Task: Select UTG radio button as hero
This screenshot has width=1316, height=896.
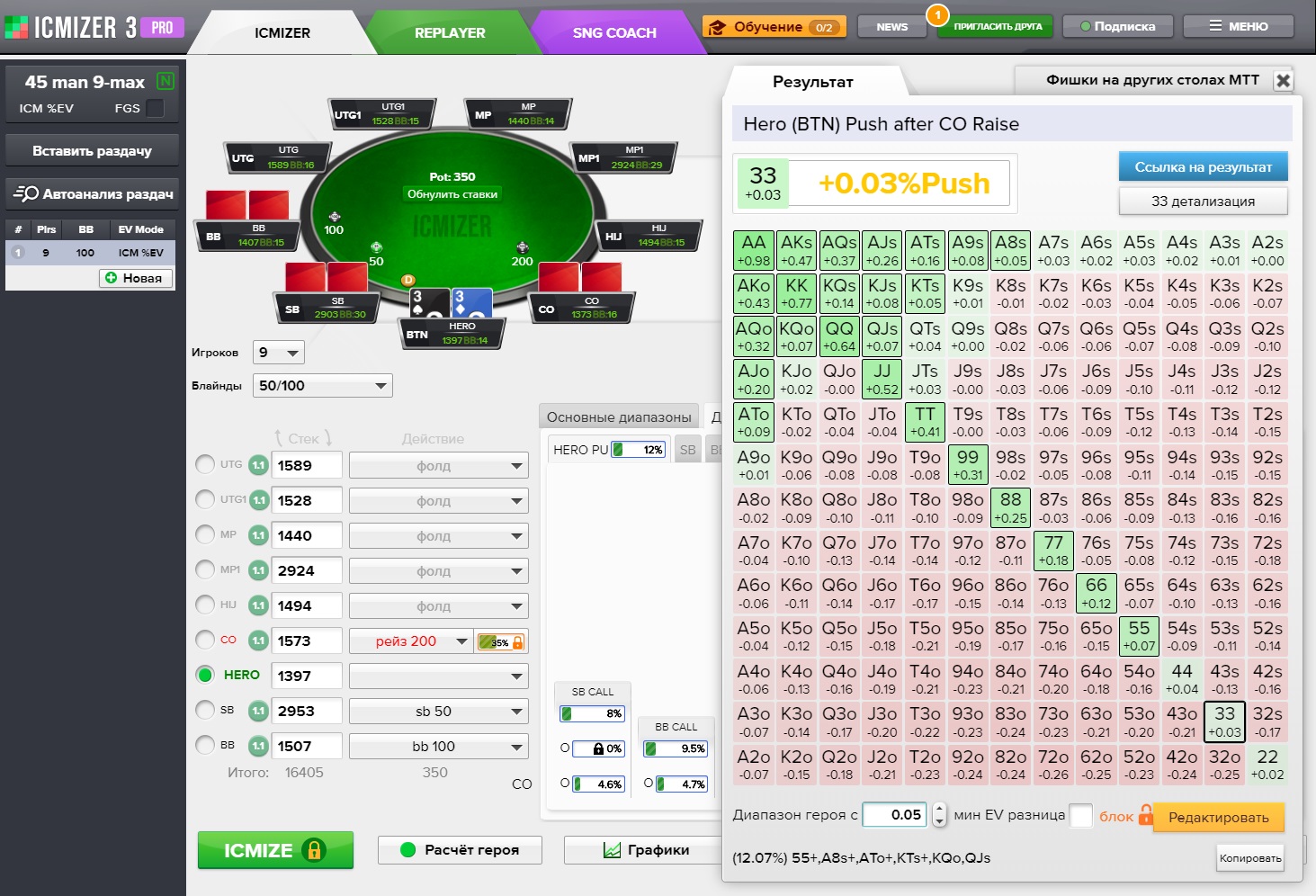Action: coord(205,464)
